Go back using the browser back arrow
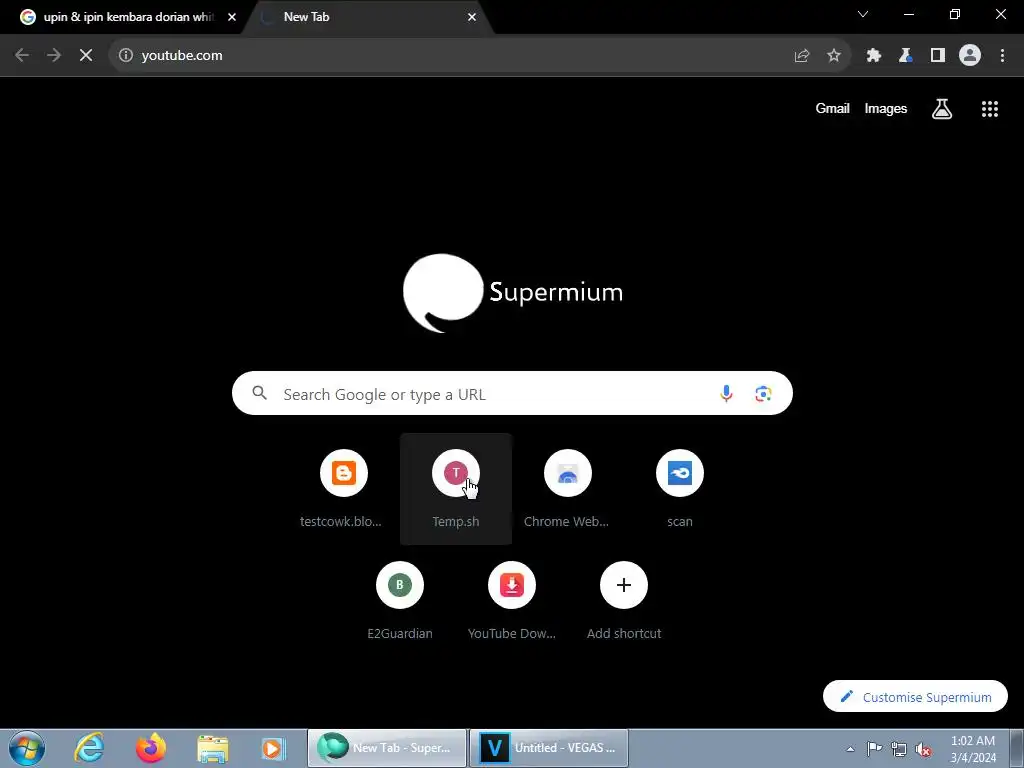 [22, 56]
